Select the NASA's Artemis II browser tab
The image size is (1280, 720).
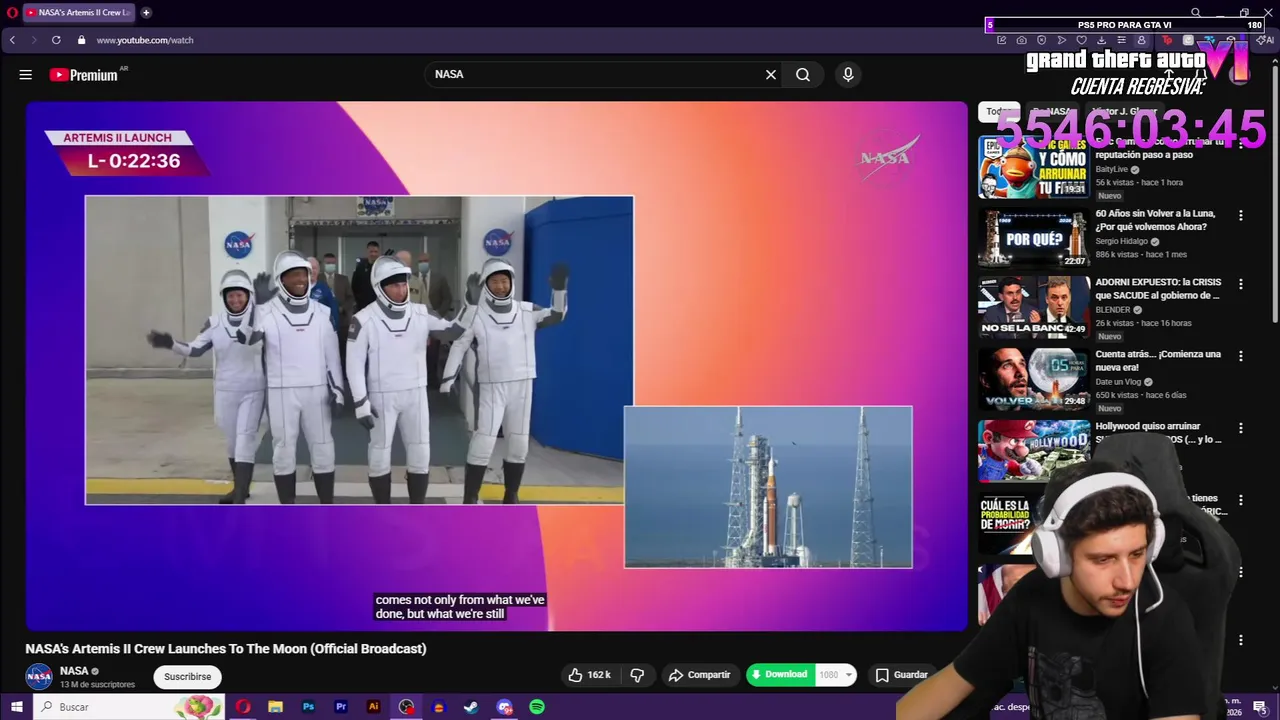[78, 12]
